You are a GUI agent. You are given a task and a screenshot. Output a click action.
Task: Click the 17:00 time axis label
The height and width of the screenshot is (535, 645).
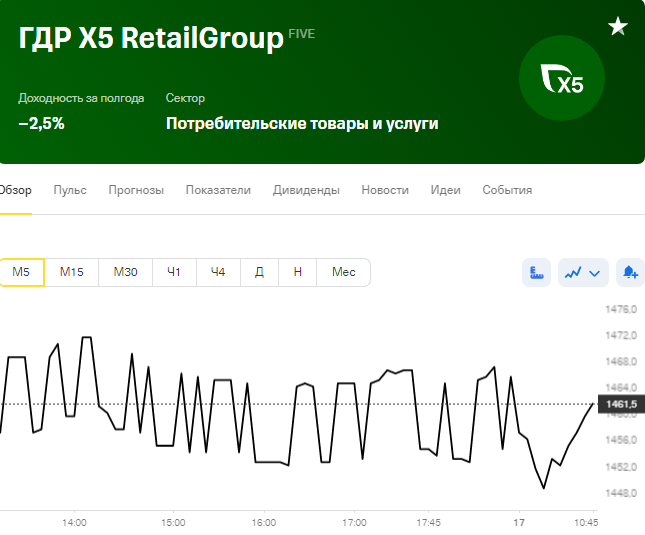pyautogui.click(x=354, y=523)
